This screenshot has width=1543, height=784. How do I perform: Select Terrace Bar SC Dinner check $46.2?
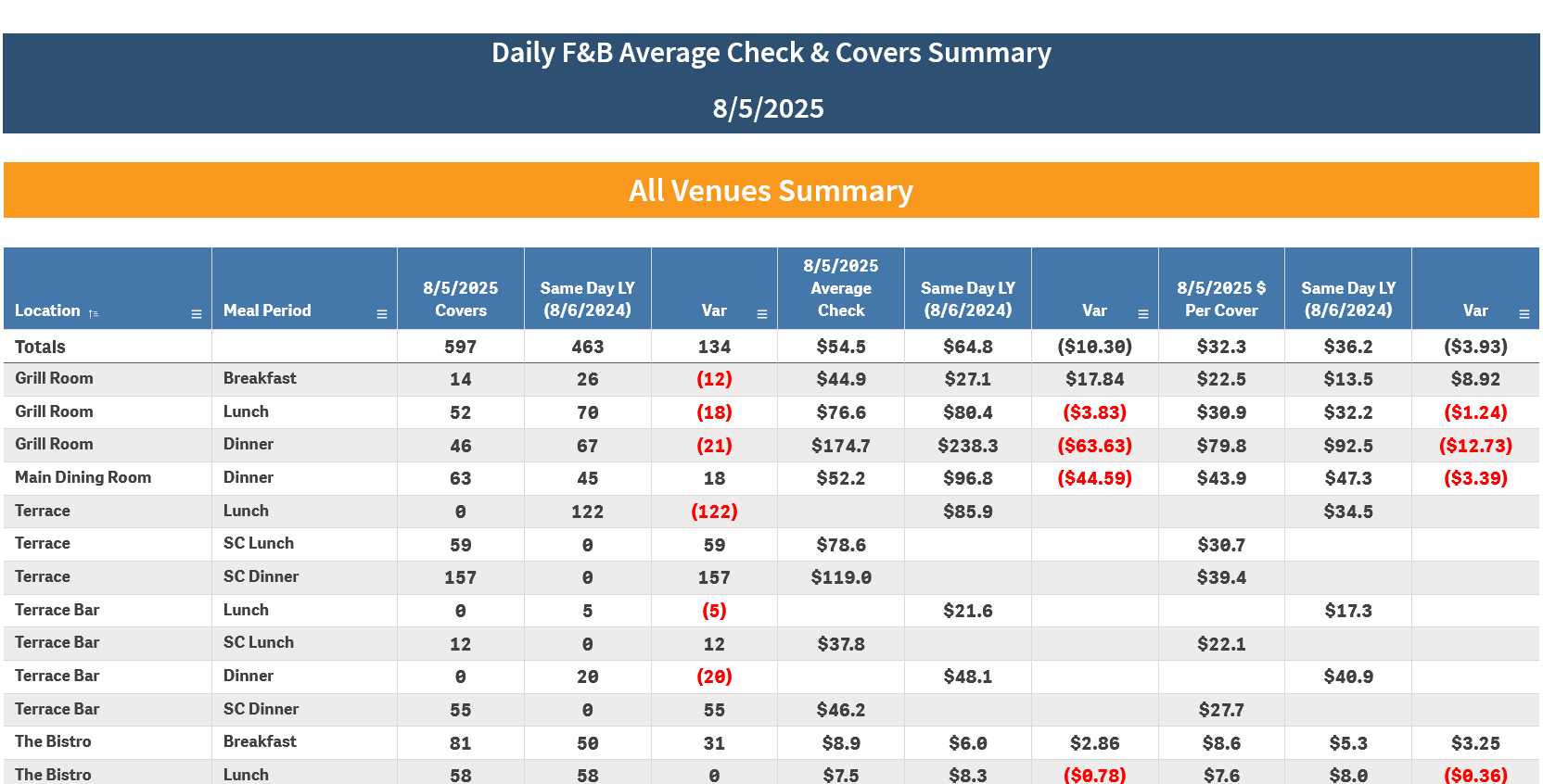coord(841,710)
